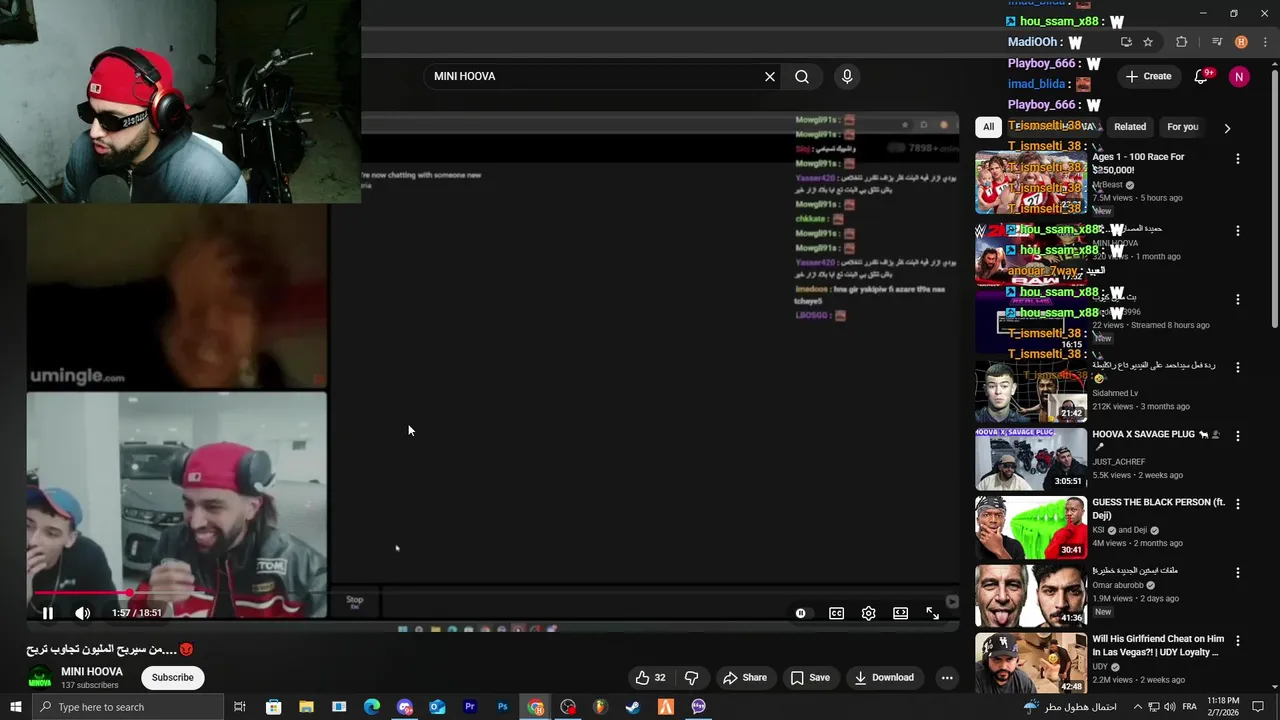Open Outlook from taskbar
The image size is (1280, 720).
click(x=437, y=707)
